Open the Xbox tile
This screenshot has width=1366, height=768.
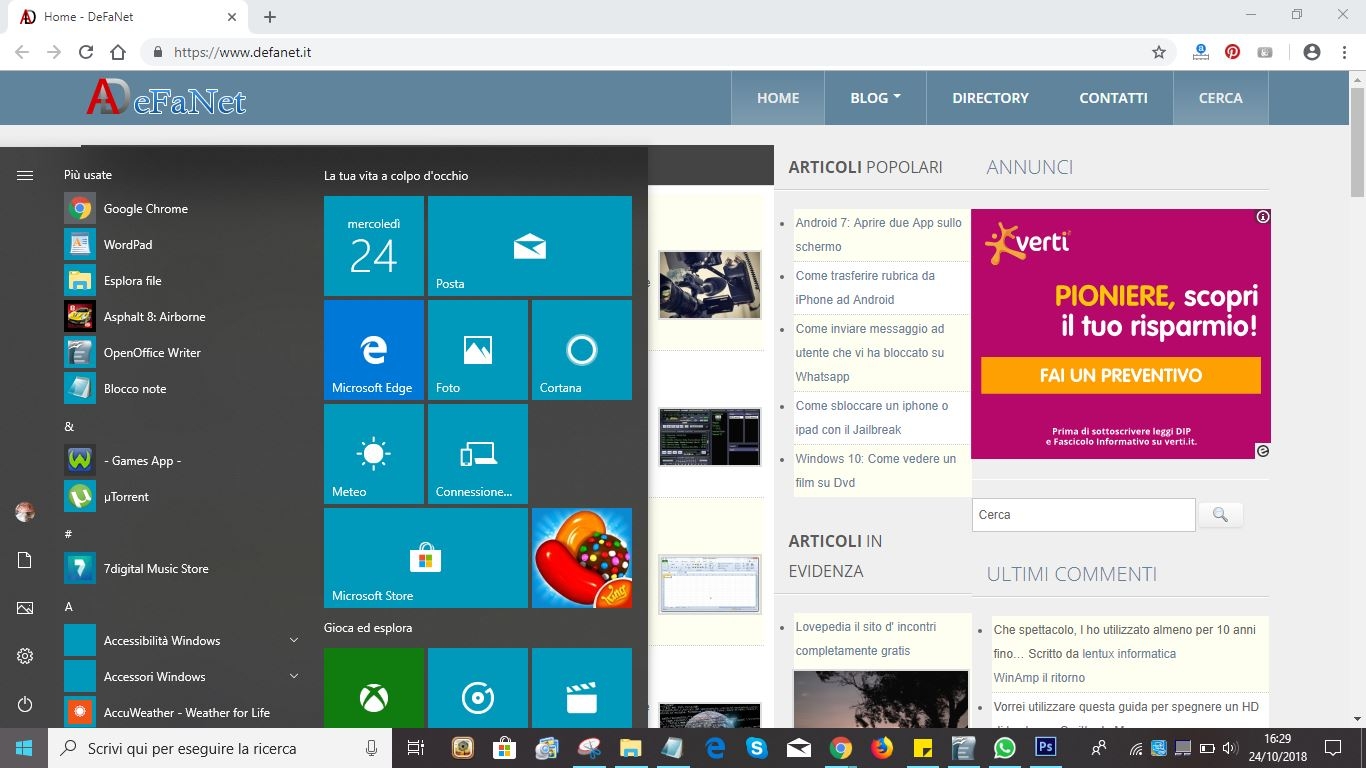pyautogui.click(x=374, y=688)
